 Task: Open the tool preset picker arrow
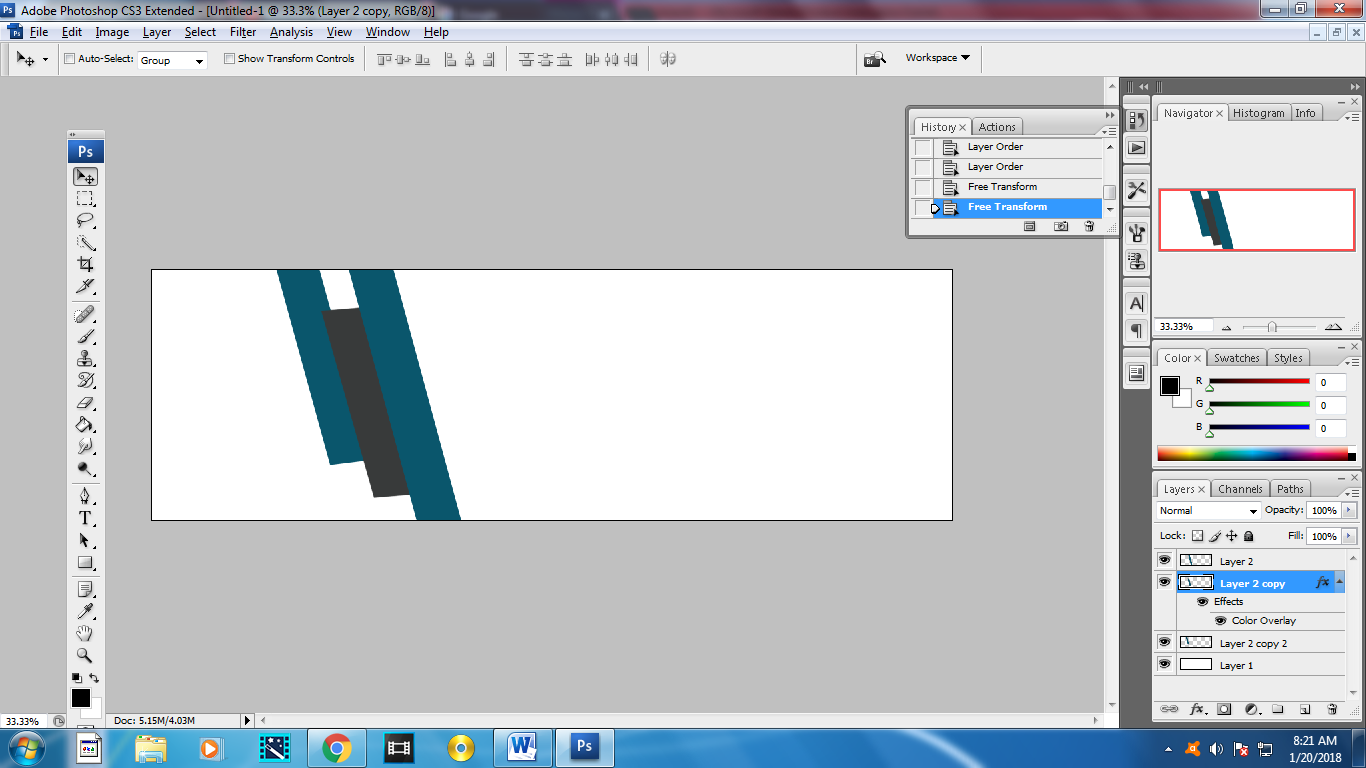pyautogui.click(x=45, y=60)
